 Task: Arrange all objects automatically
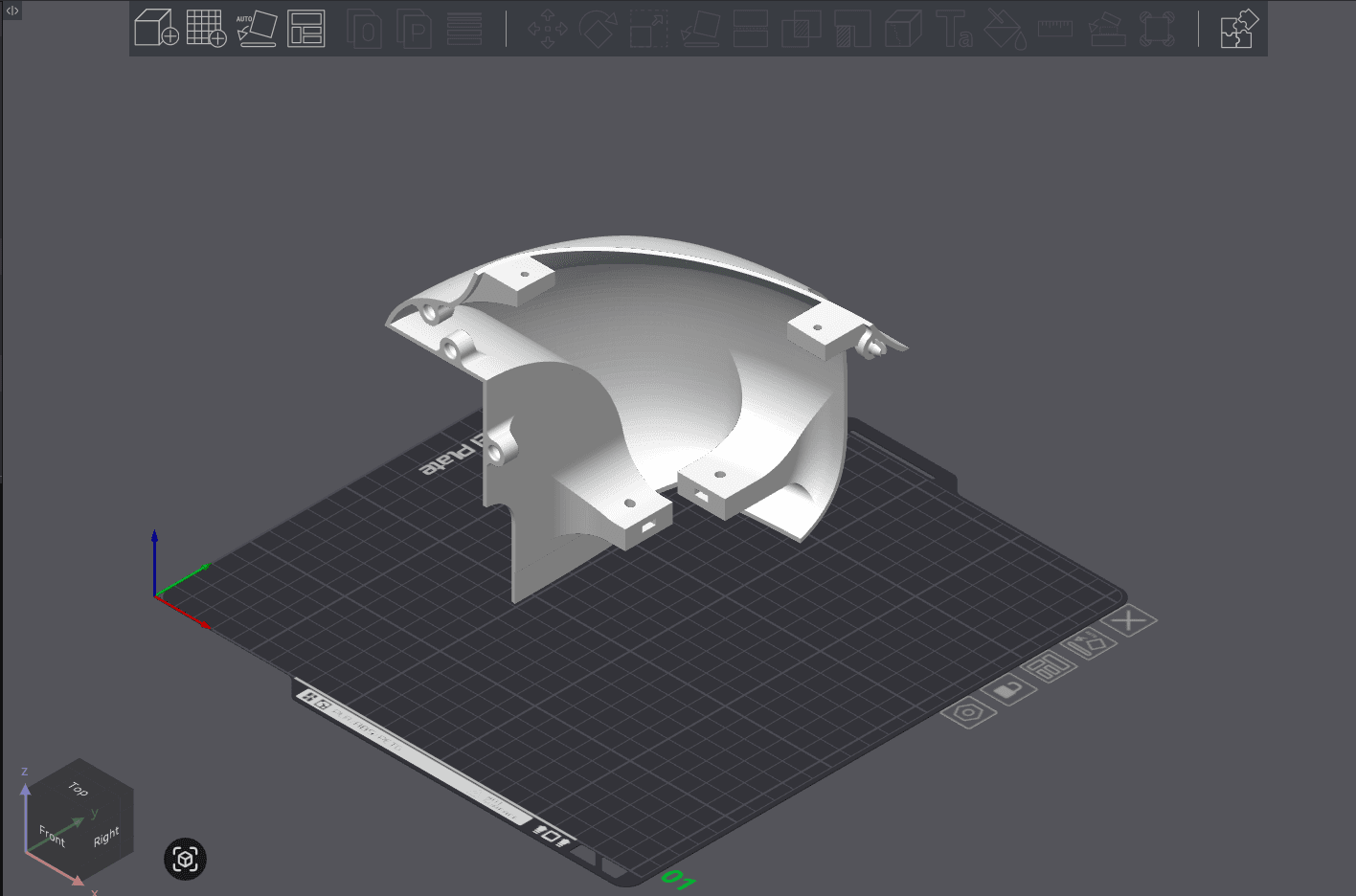pos(306,29)
